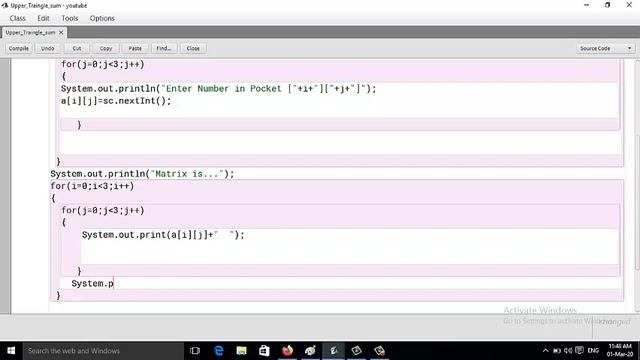This screenshot has width=640, height=360.
Task: Click the "Enter Number in Pocket" println line
Action: (x=218, y=89)
